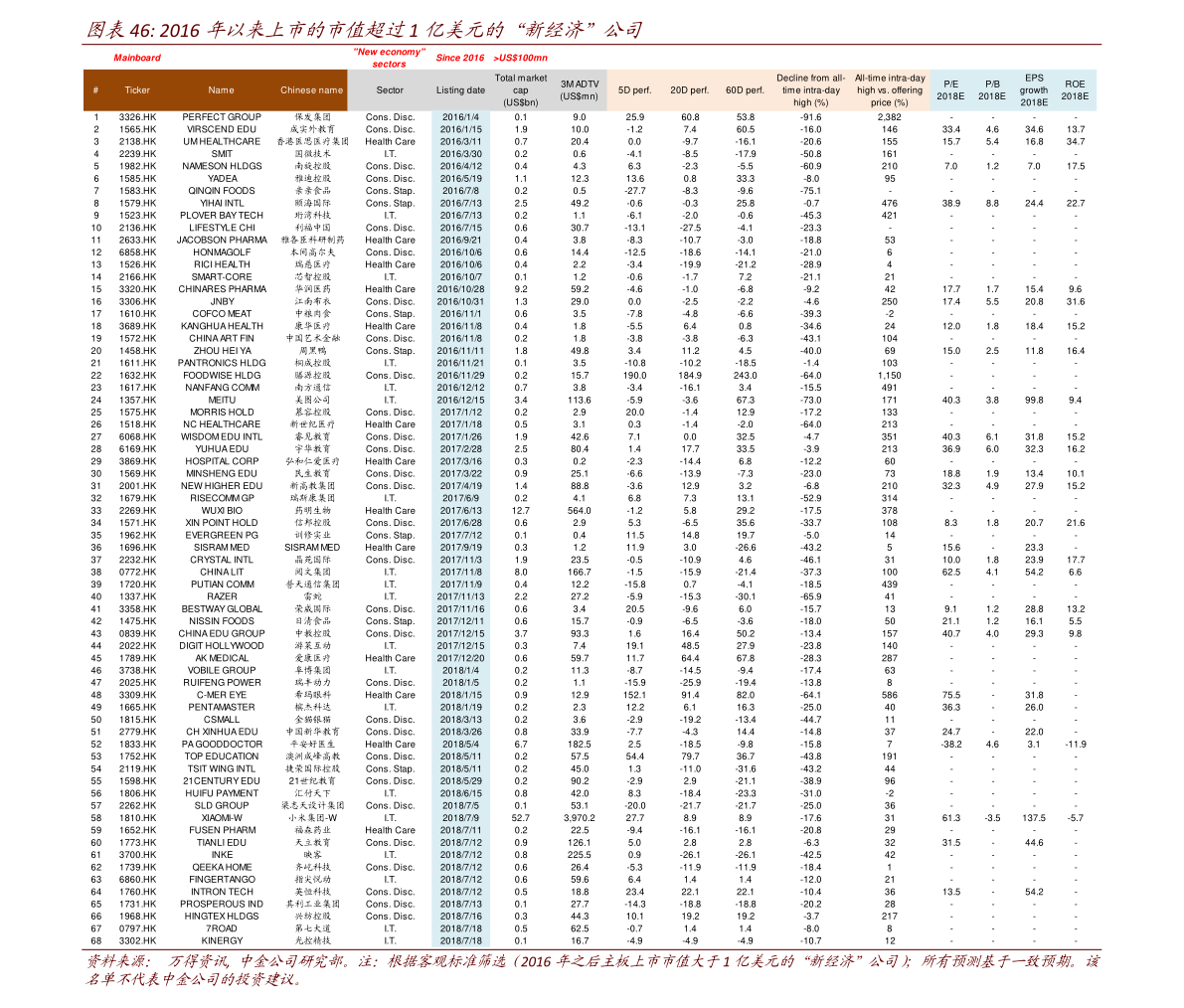Click the Listing date column header
The image size is (1184, 1008).
point(460,89)
